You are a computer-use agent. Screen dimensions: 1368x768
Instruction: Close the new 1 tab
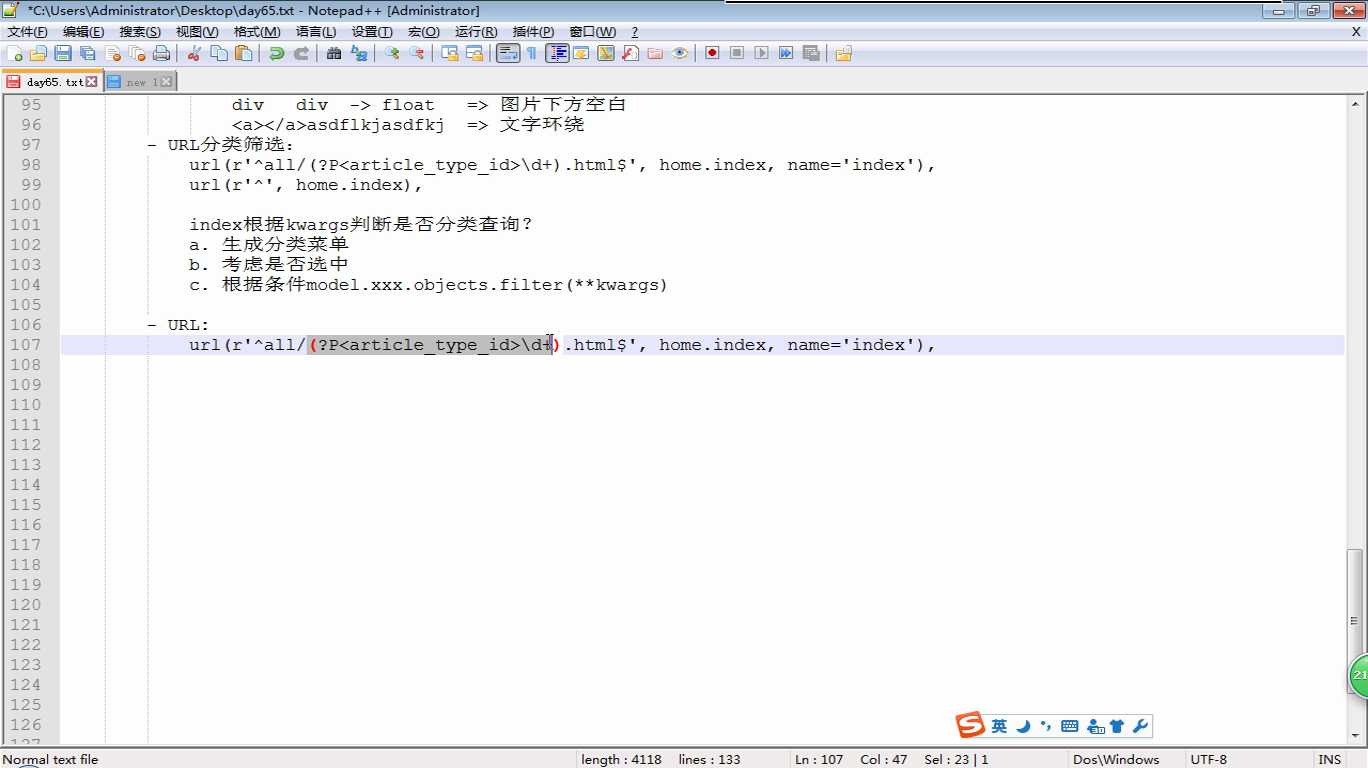(x=166, y=82)
